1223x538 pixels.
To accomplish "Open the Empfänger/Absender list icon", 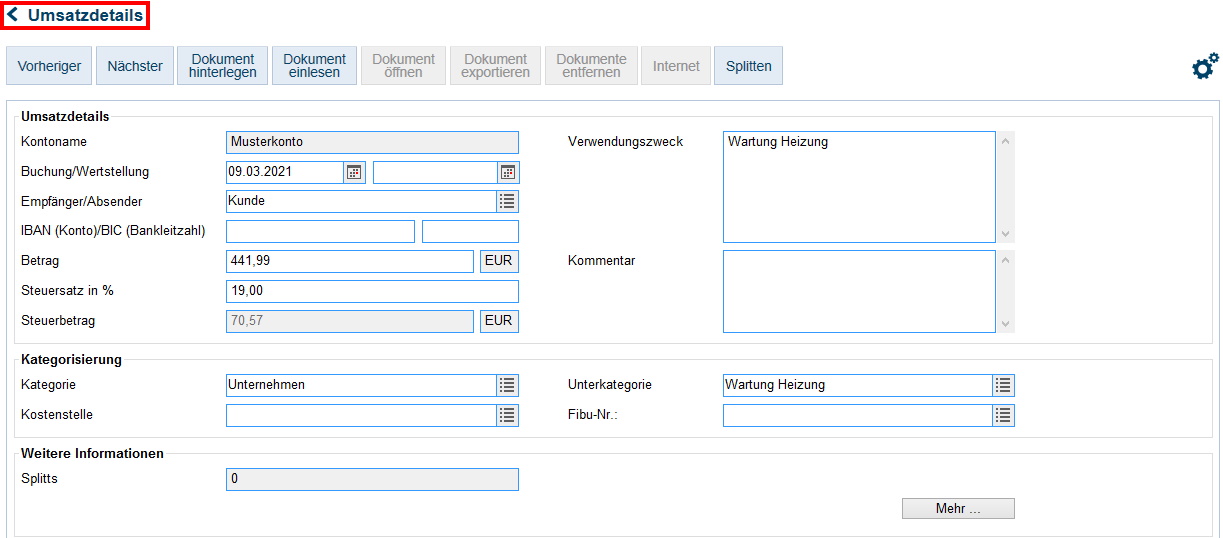I will pos(508,201).
